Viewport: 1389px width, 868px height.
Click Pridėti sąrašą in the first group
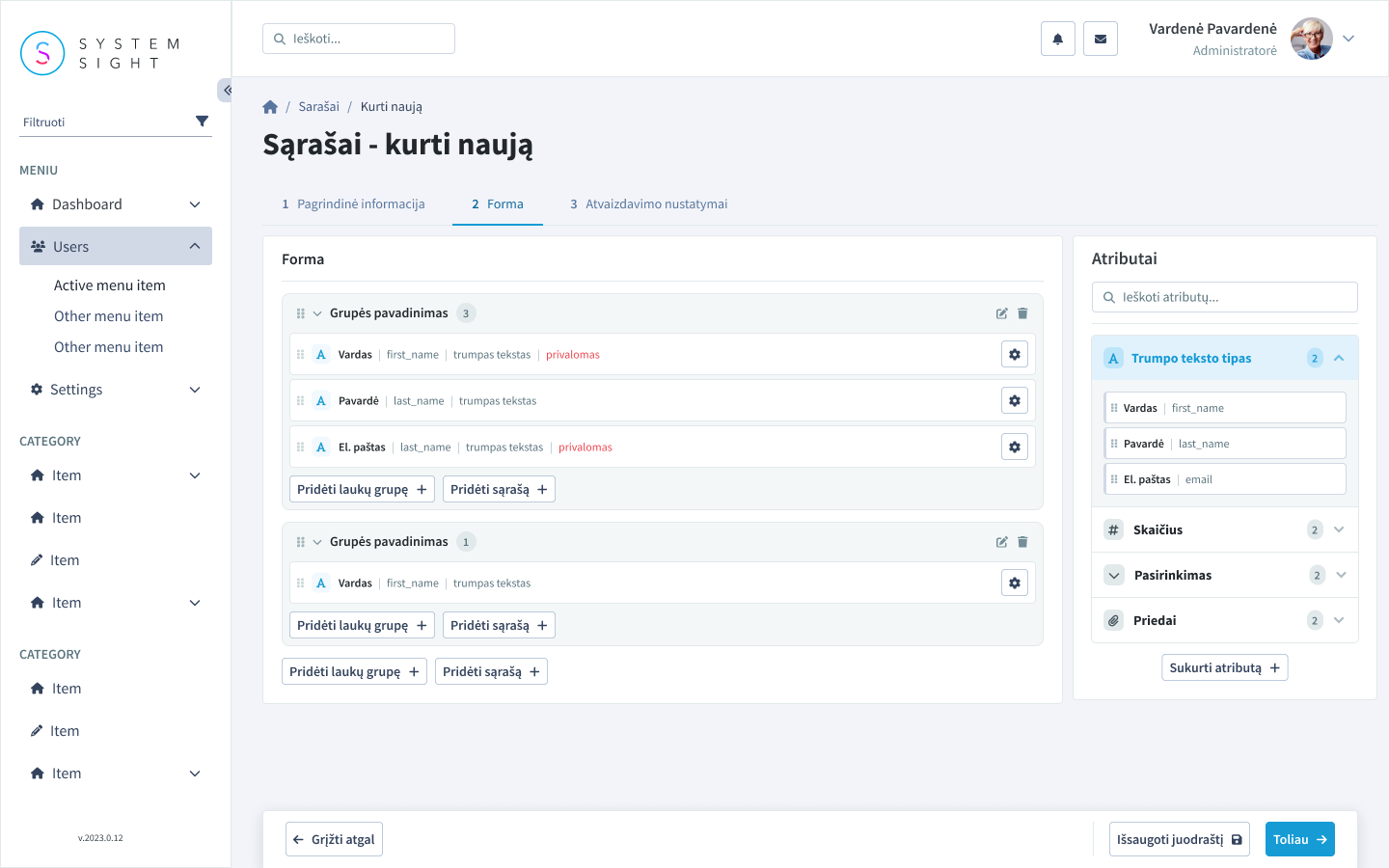pyautogui.click(x=499, y=489)
